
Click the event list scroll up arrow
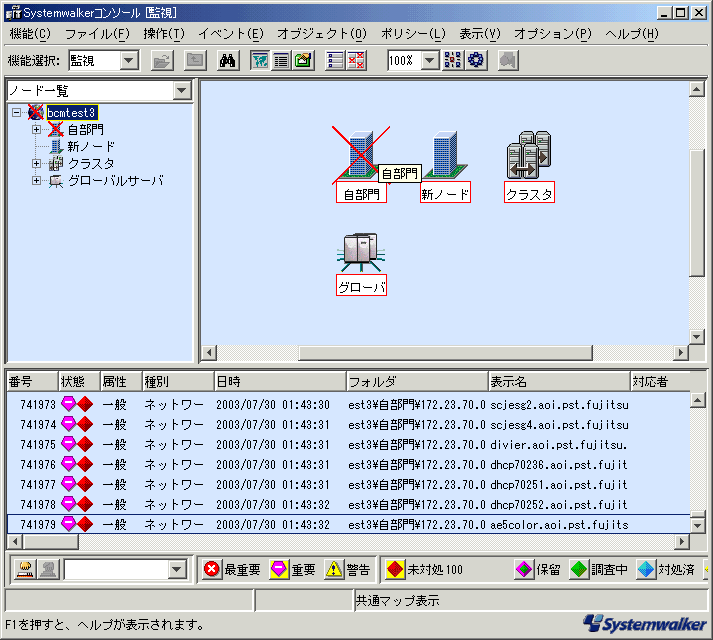click(x=697, y=400)
